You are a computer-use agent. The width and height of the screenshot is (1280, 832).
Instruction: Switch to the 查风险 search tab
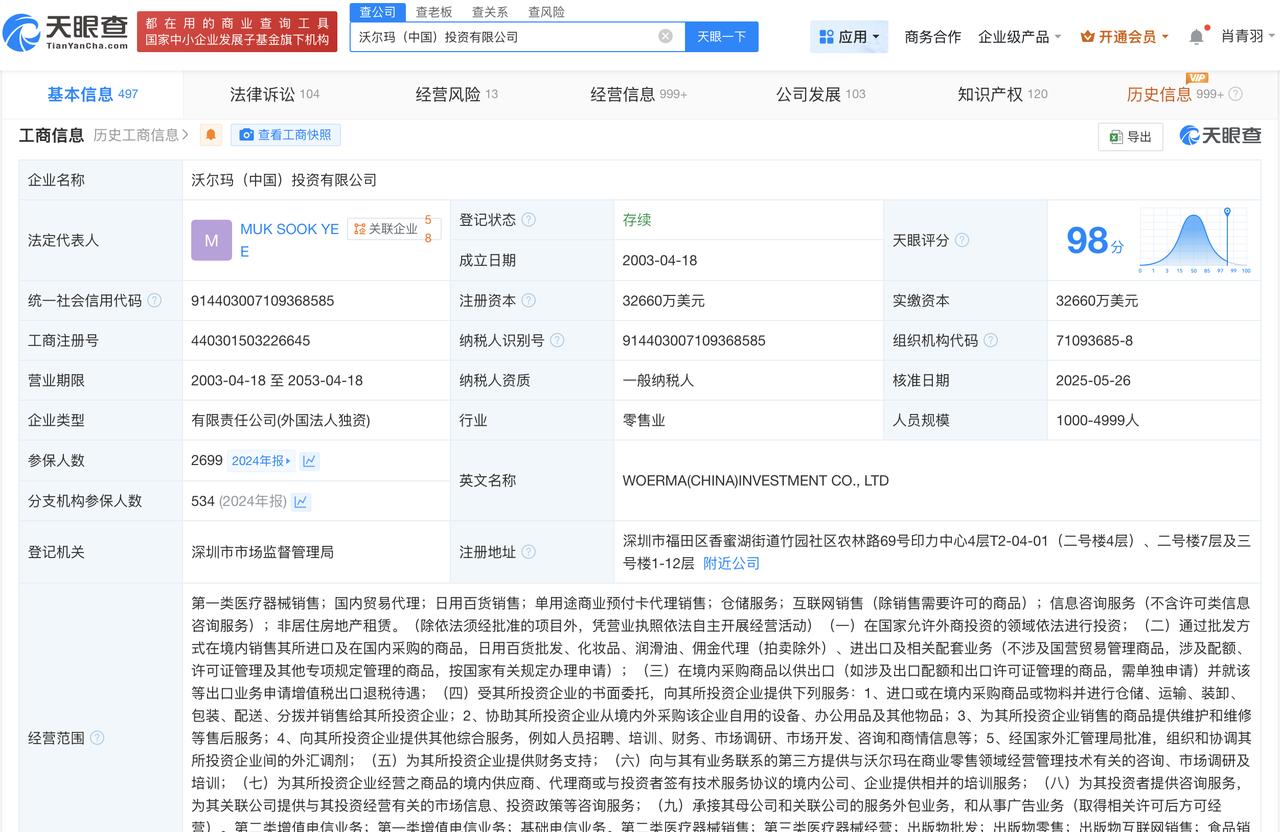click(x=546, y=12)
